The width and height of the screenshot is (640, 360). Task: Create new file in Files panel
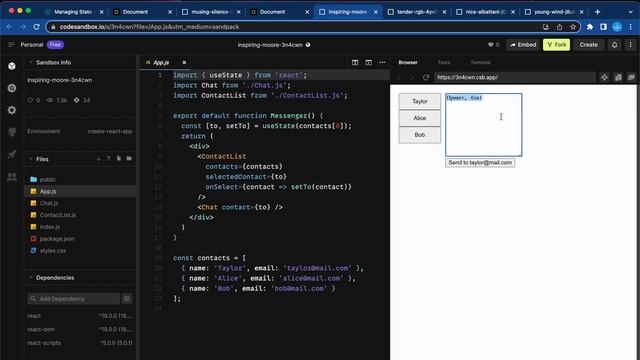pos(119,158)
